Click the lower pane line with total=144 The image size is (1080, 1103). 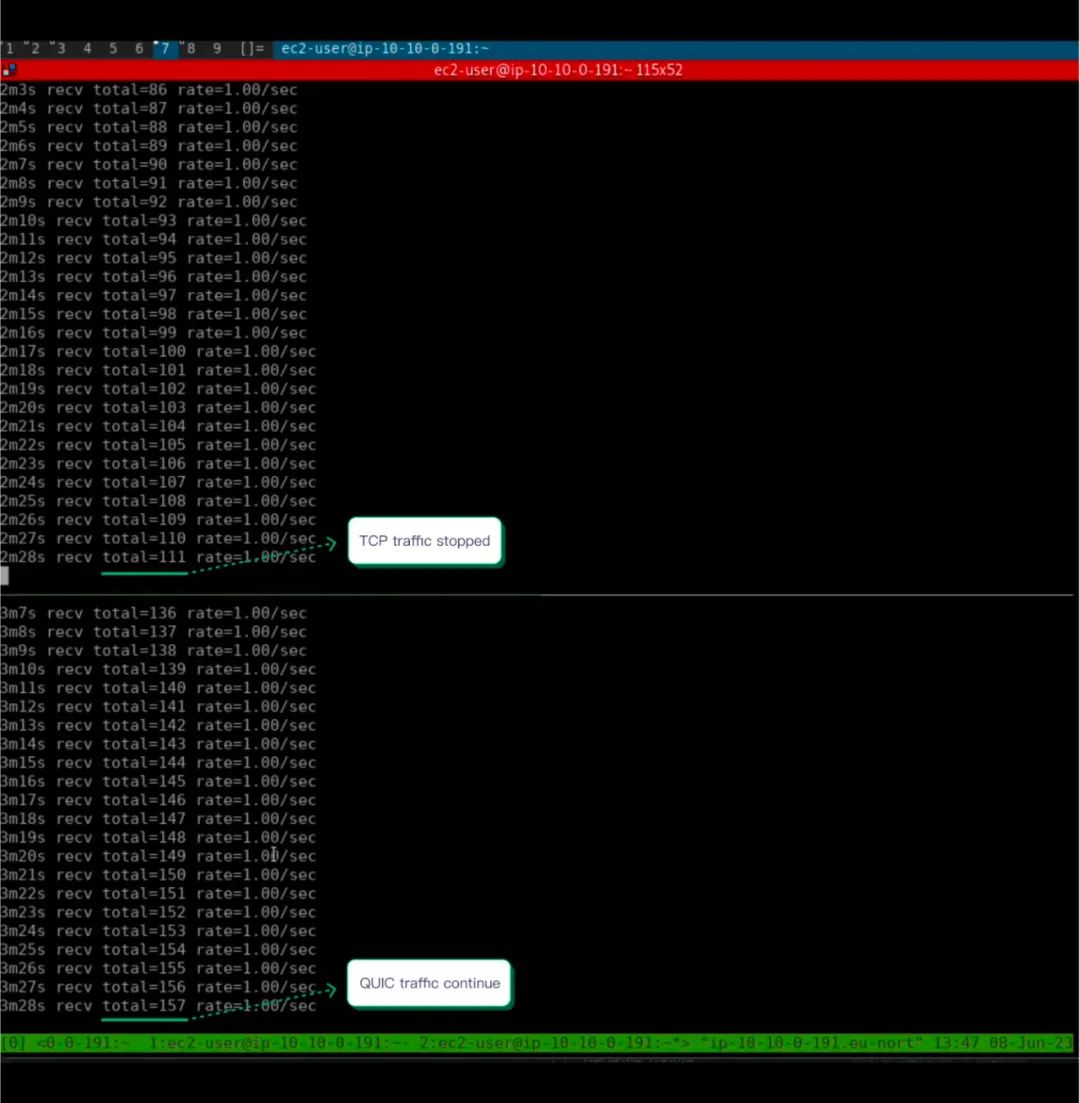158,763
